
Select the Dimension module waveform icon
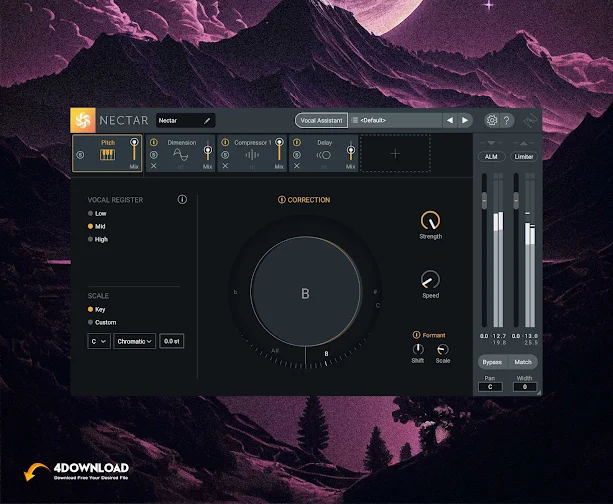pos(180,155)
